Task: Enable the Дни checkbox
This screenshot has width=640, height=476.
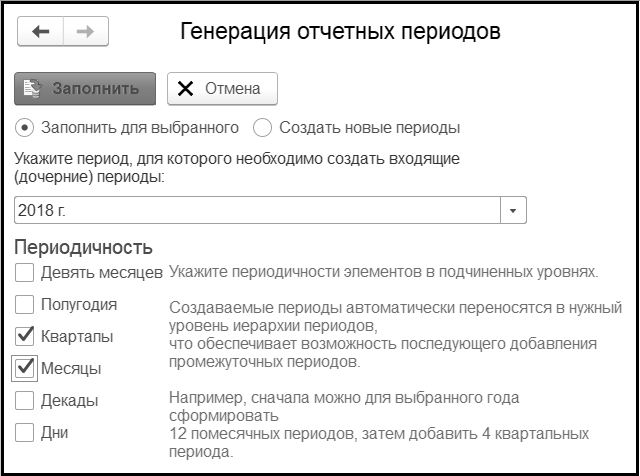Action: [x=25, y=433]
